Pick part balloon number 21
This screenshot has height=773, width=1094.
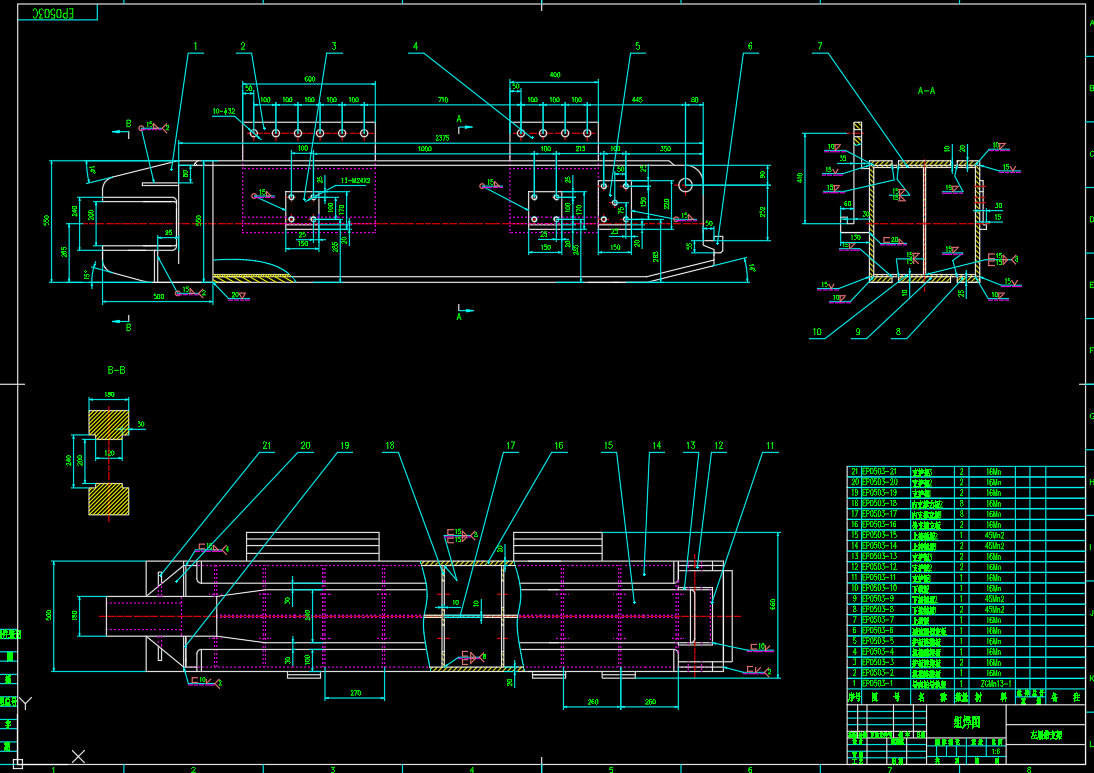[x=267, y=445]
